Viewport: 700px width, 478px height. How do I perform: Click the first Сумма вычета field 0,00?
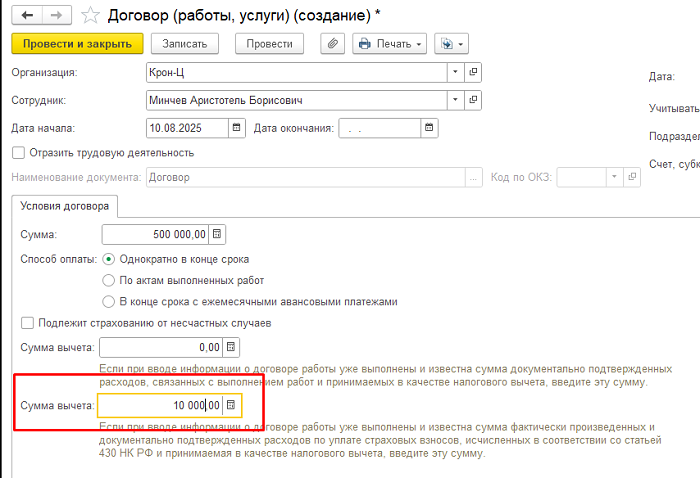161,347
